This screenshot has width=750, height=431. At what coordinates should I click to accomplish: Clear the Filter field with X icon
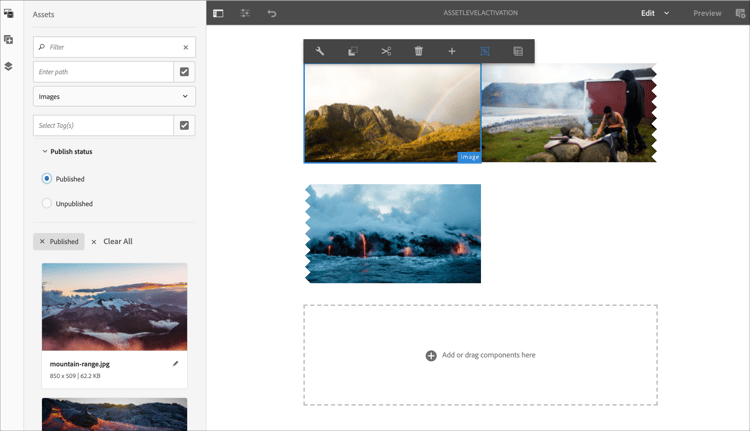tap(186, 47)
